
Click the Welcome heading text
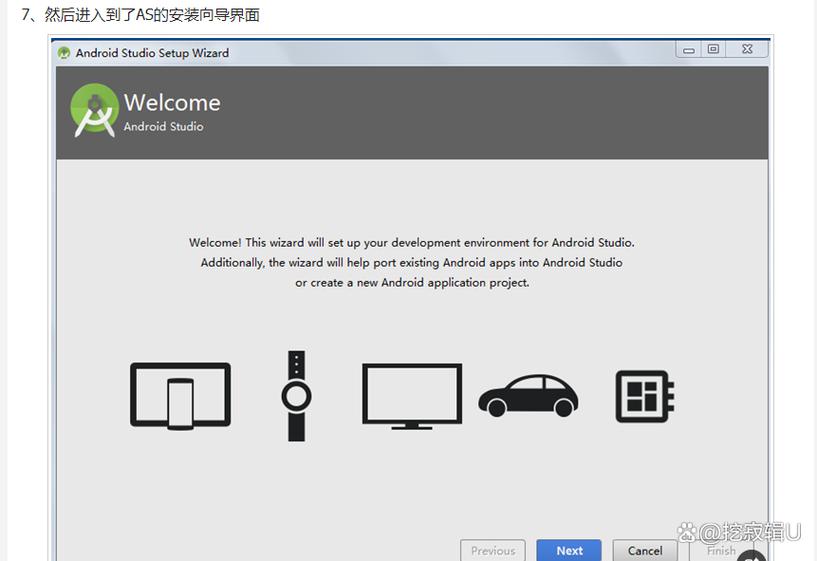[172, 102]
